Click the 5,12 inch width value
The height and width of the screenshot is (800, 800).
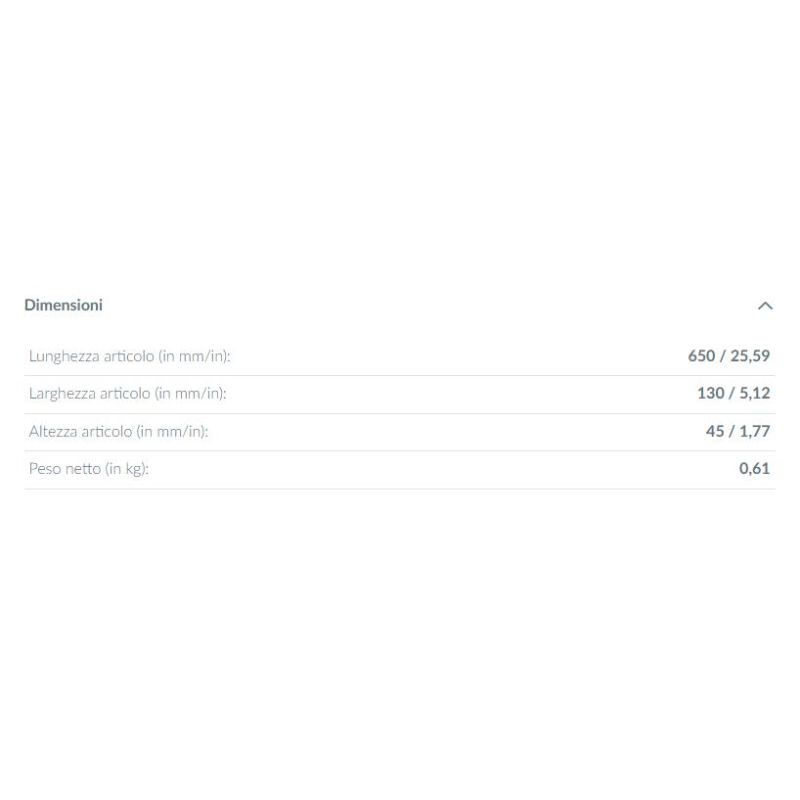pos(754,394)
